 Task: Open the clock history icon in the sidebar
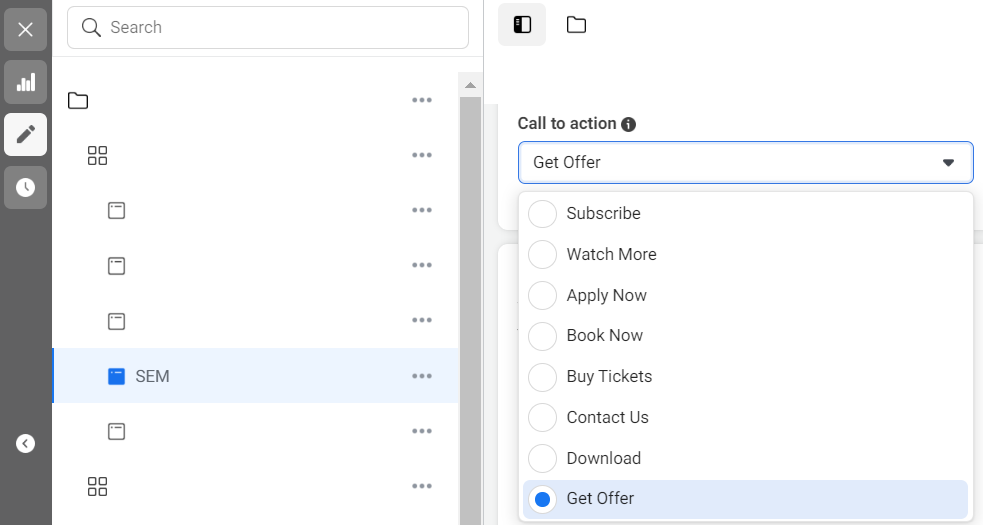25,187
